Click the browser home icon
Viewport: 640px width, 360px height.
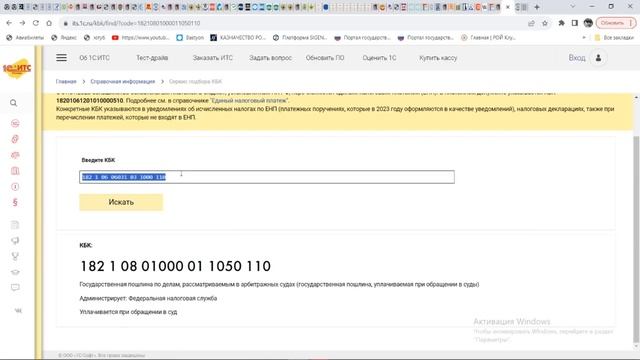point(49,23)
